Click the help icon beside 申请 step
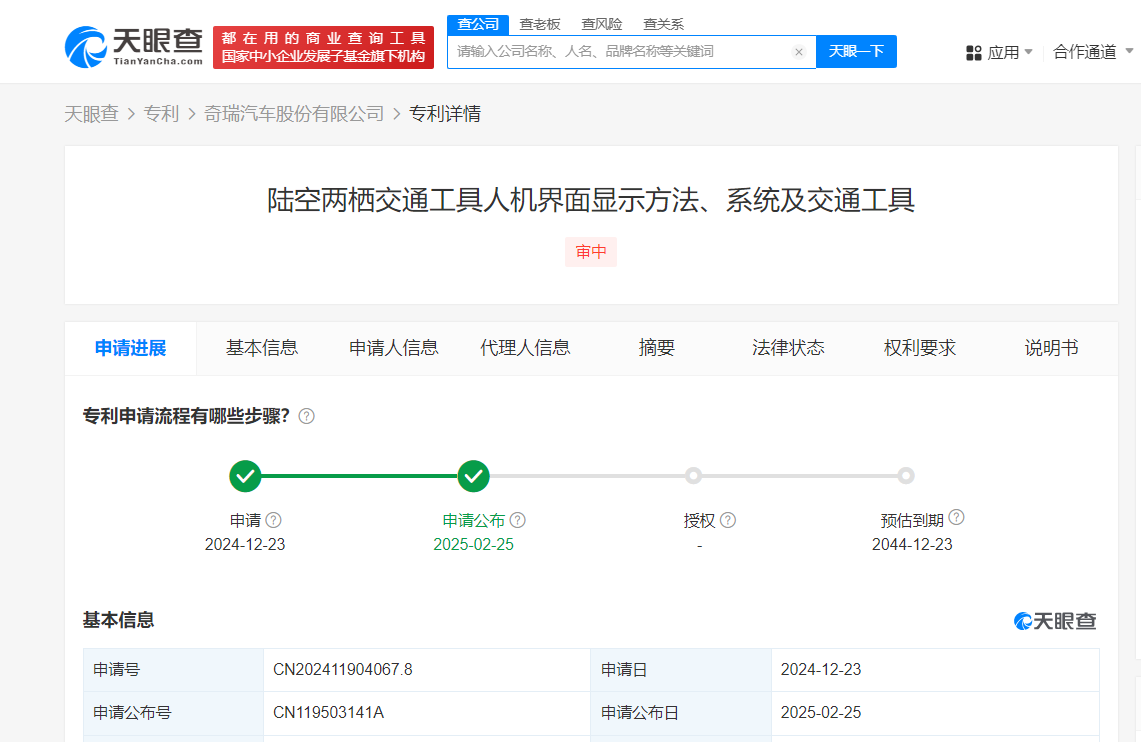 pyautogui.click(x=274, y=520)
